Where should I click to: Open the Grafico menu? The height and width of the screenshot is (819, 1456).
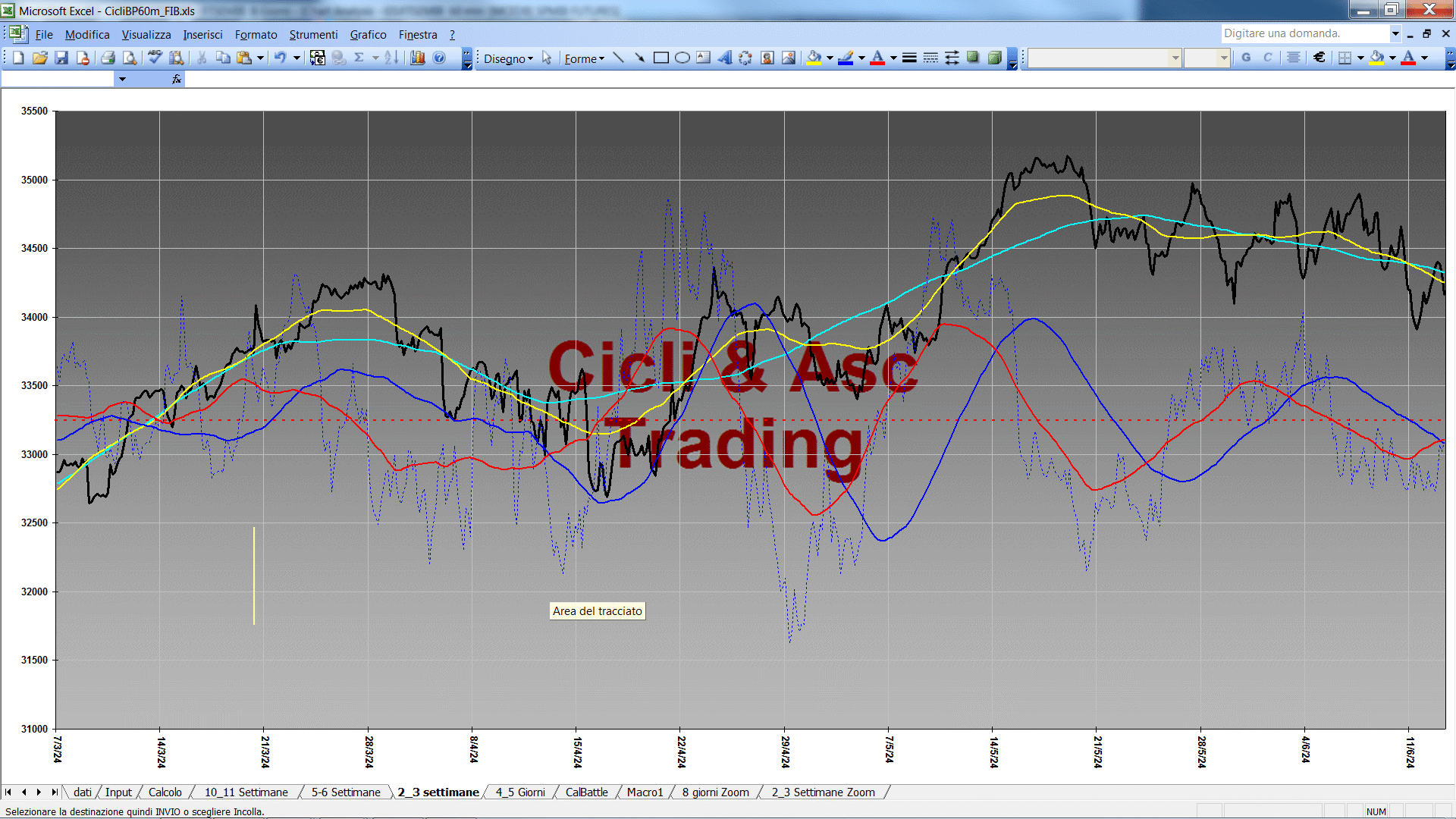tap(368, 34)
